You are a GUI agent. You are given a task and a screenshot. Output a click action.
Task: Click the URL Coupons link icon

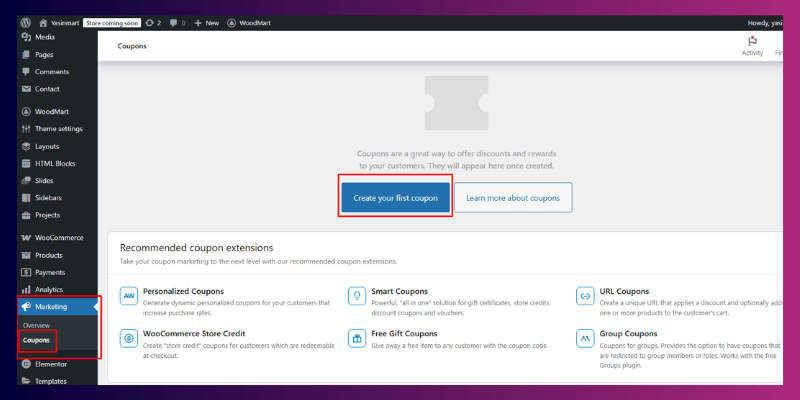(585, 296)
